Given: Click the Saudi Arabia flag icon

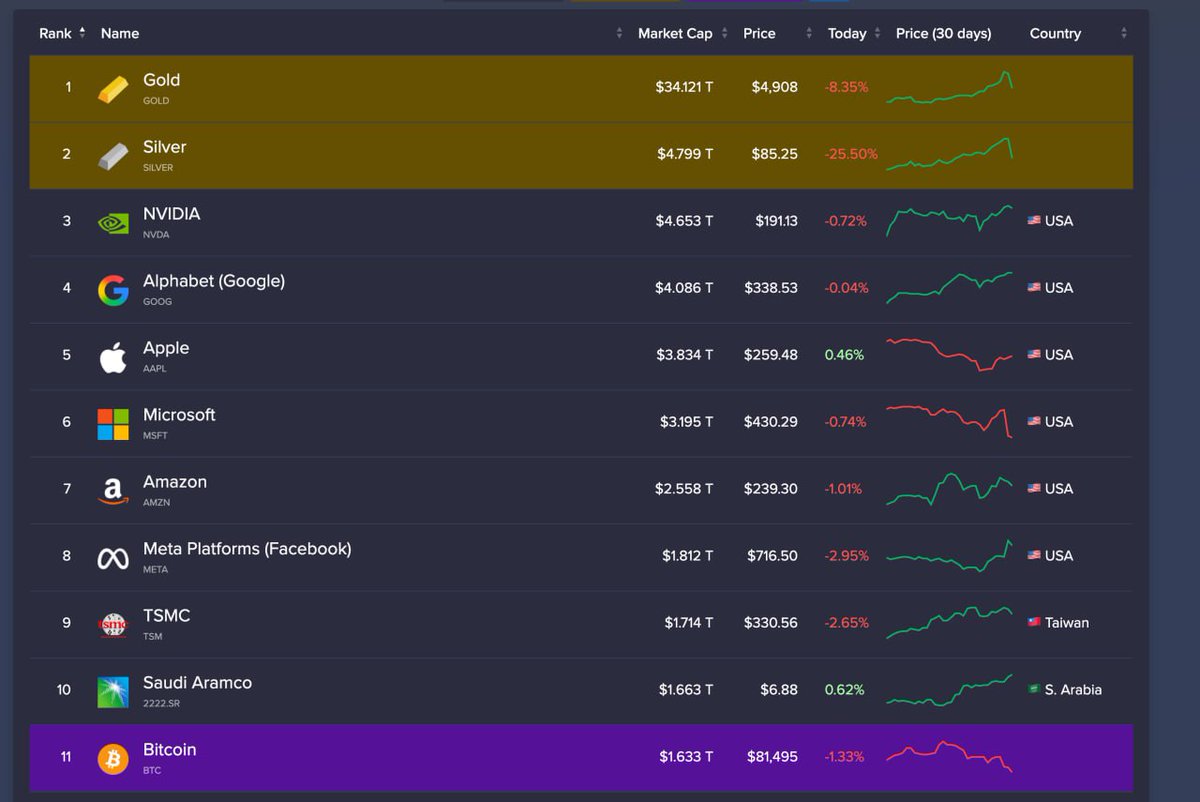Looking at the screenshot, I should pos(1034,690).
